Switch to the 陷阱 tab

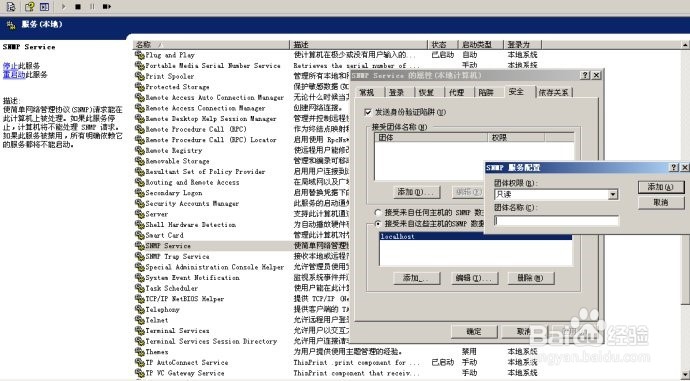(x=486, y=92)
